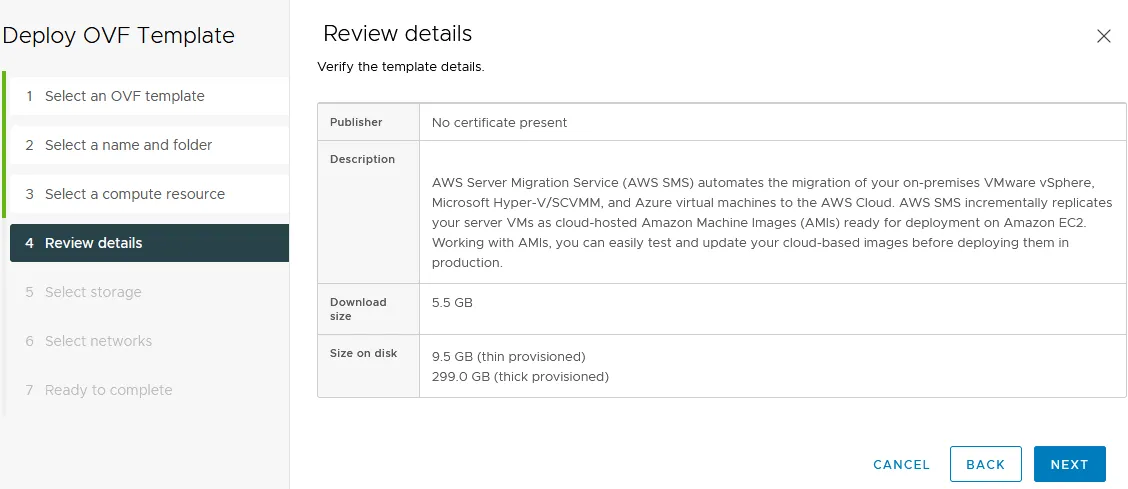Return to step 3 Select a compute resource
The height and width of the screenshot is (489, 1128).
pyautogui.click(x=134, y=194)
